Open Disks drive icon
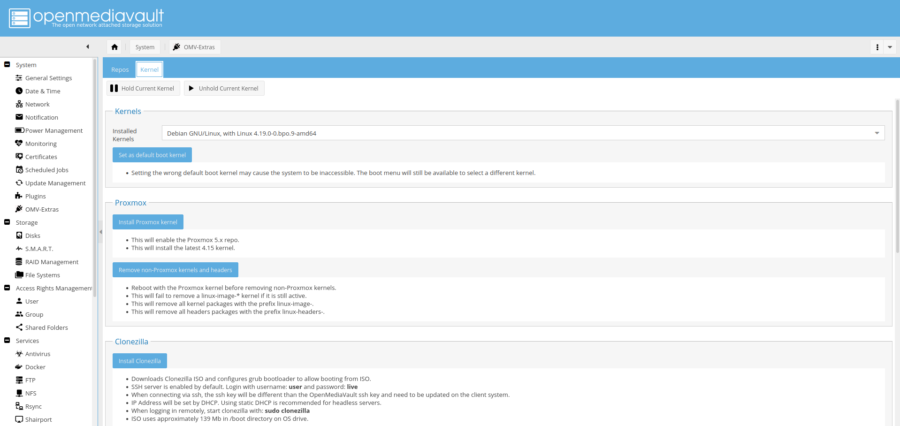The image size is (900, 426). click(x=19, y=235)
